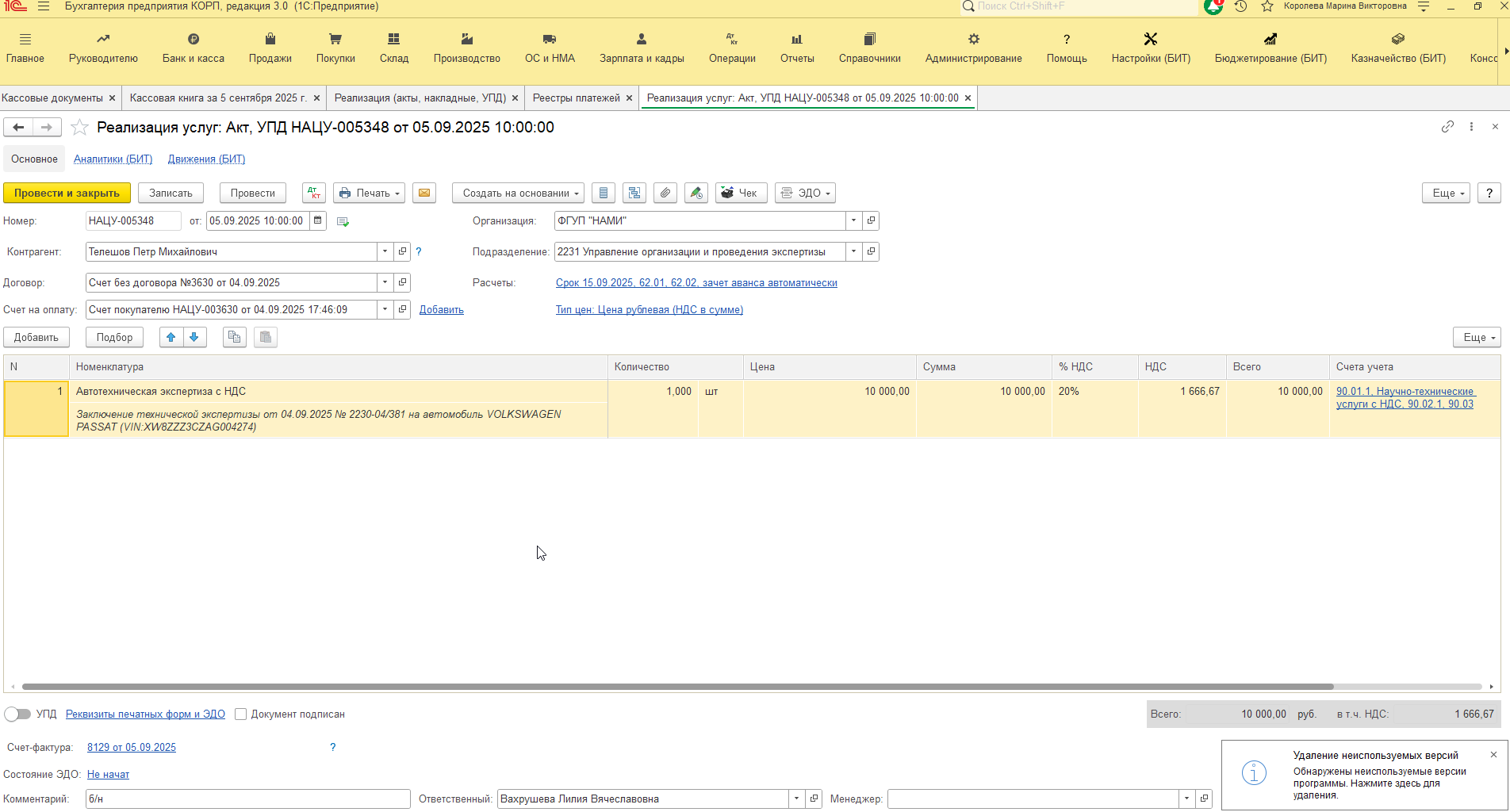Click the horizontal scrollbar of the table
Image resolution: width=1510 pixels, height=812 pixels.
tap(677, 687)
